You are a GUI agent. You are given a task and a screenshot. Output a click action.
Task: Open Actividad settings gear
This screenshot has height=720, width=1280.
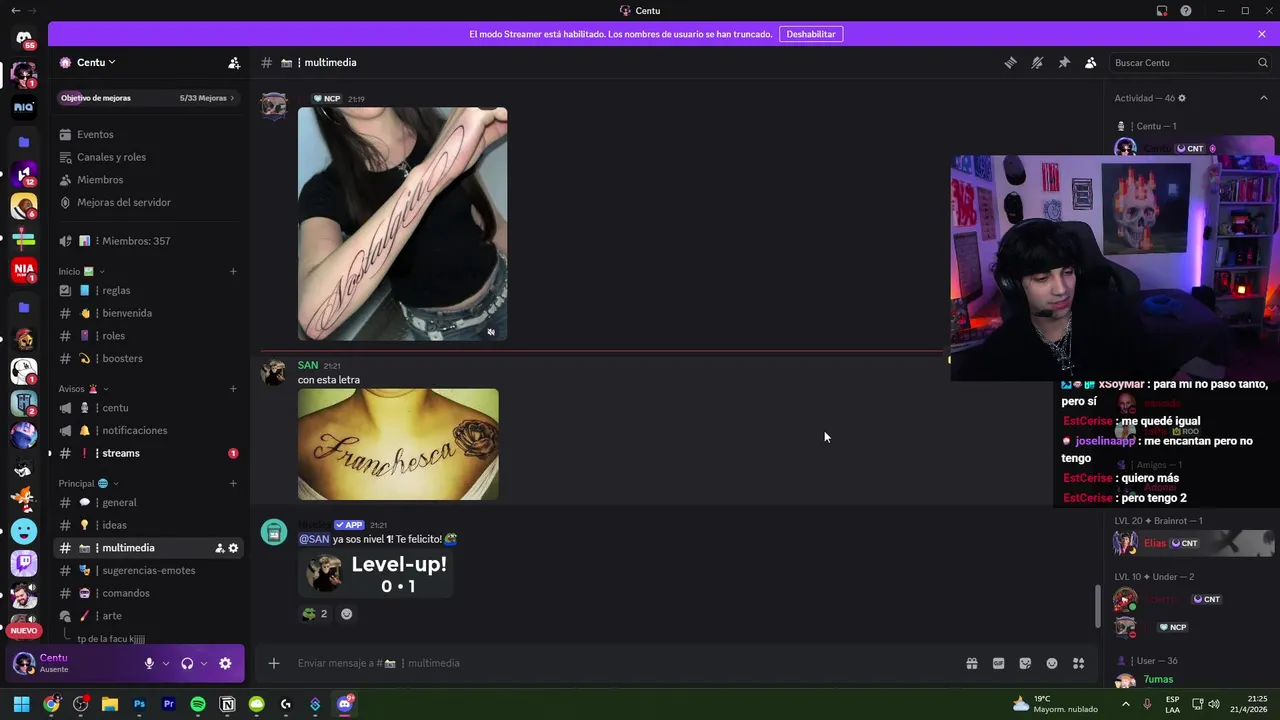tap(1182, 98)
